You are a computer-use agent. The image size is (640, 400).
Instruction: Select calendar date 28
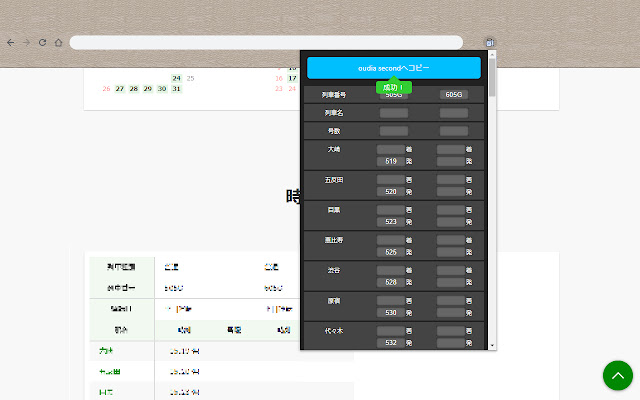tap(134, 89)
